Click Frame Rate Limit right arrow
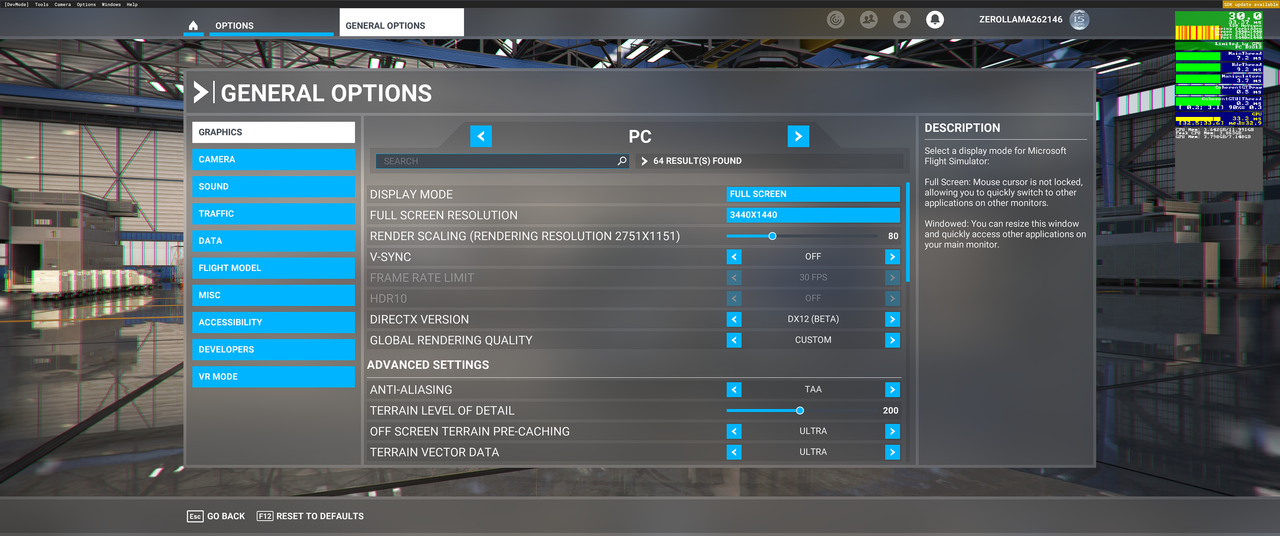Image resolution: width=1280 pixels, height=536 pixels. (x=892, y=278)
